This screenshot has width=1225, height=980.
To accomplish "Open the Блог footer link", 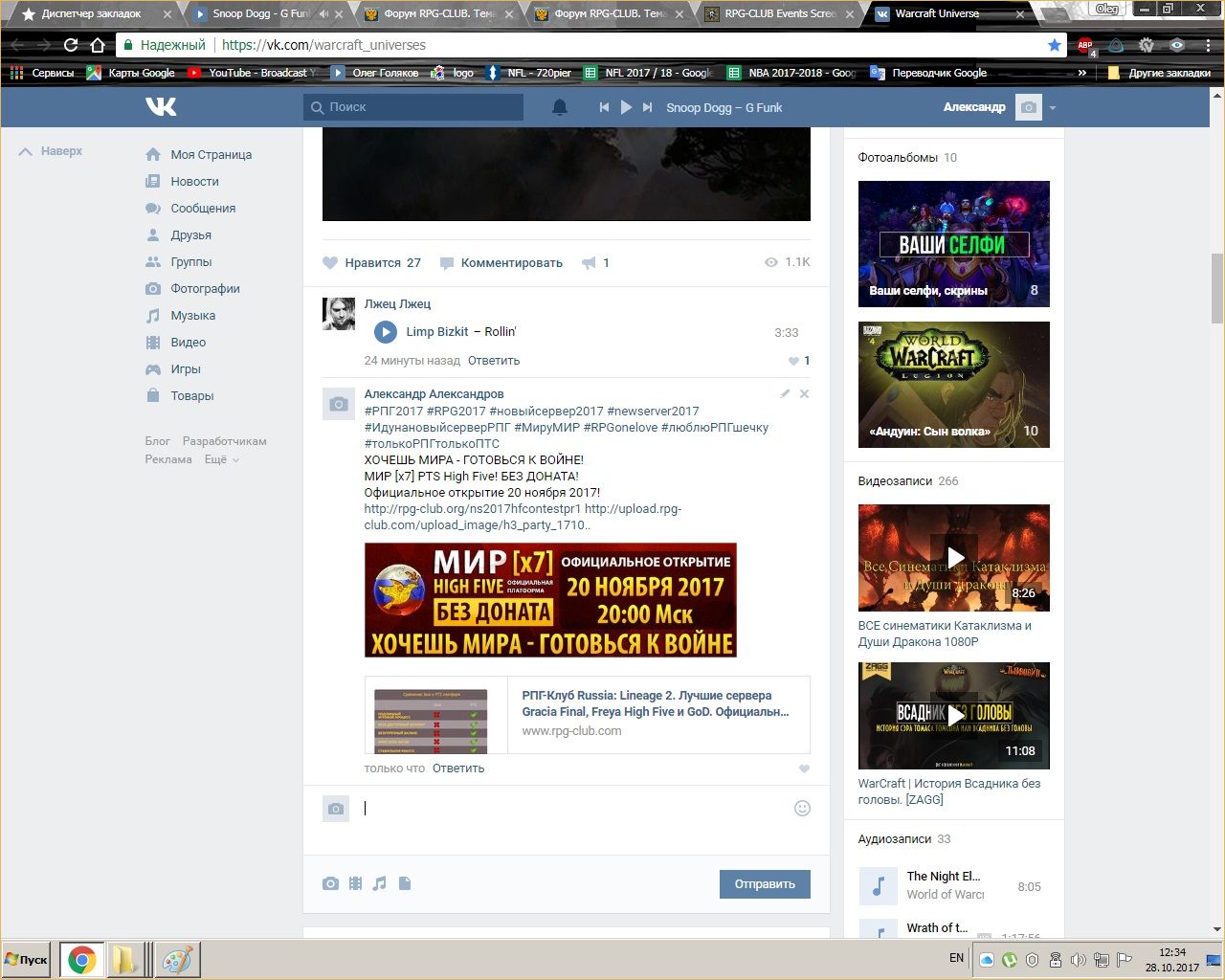I will (158, 441).
